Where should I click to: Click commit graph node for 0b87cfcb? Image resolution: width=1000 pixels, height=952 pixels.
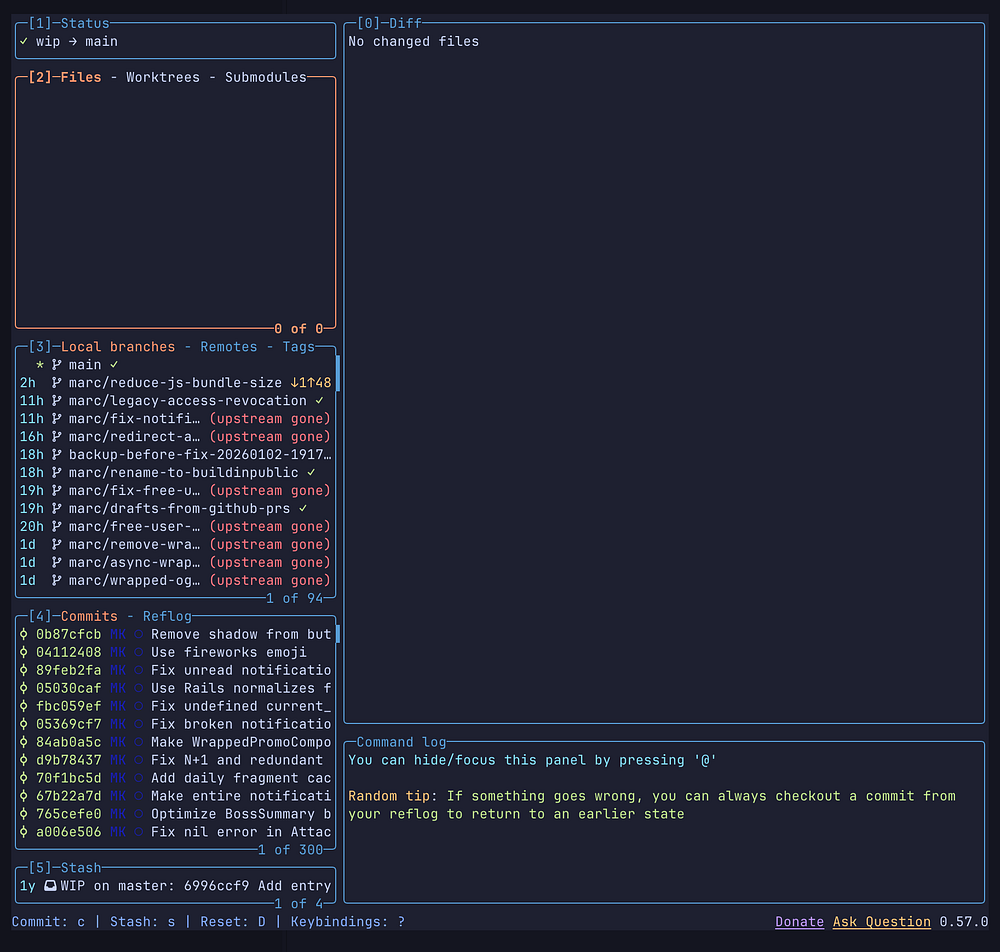pos(24,635)
